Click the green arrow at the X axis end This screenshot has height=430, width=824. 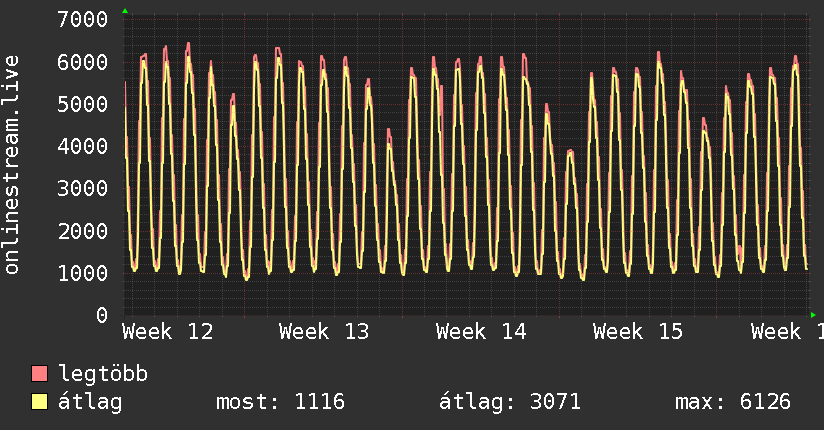(814, 315)
